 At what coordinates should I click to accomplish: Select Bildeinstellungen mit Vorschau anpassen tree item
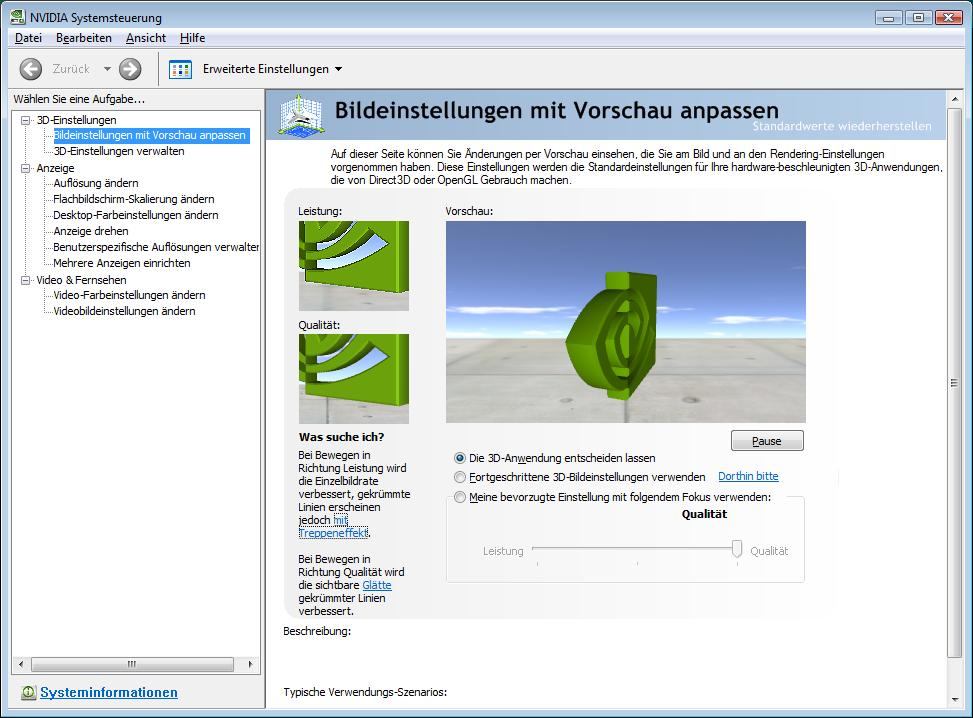coord(150,135)
